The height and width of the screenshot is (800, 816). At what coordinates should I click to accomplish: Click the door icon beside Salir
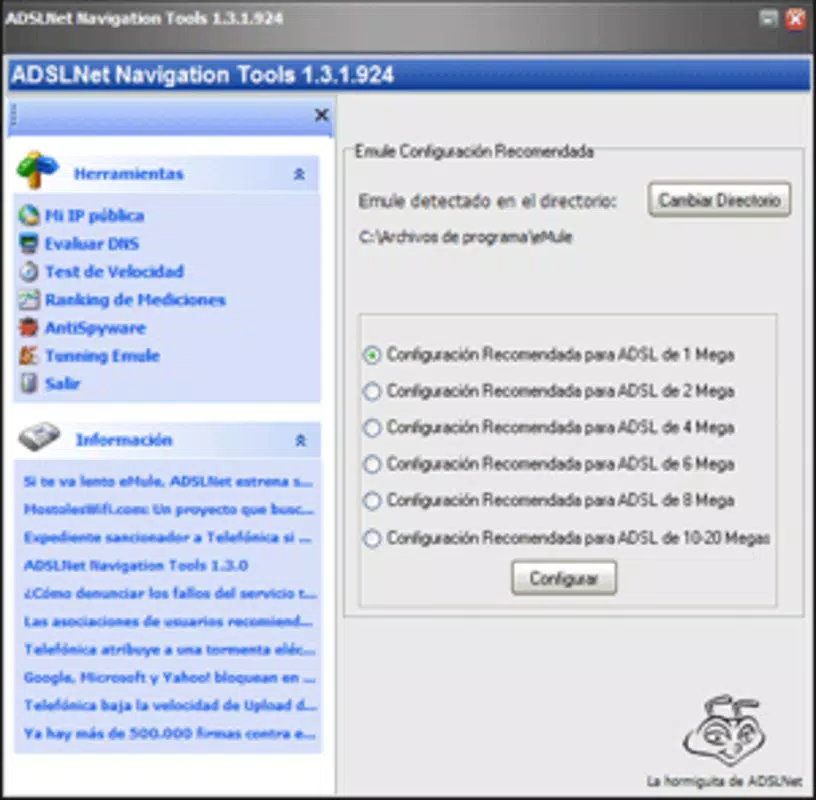[x=29, y=384]
